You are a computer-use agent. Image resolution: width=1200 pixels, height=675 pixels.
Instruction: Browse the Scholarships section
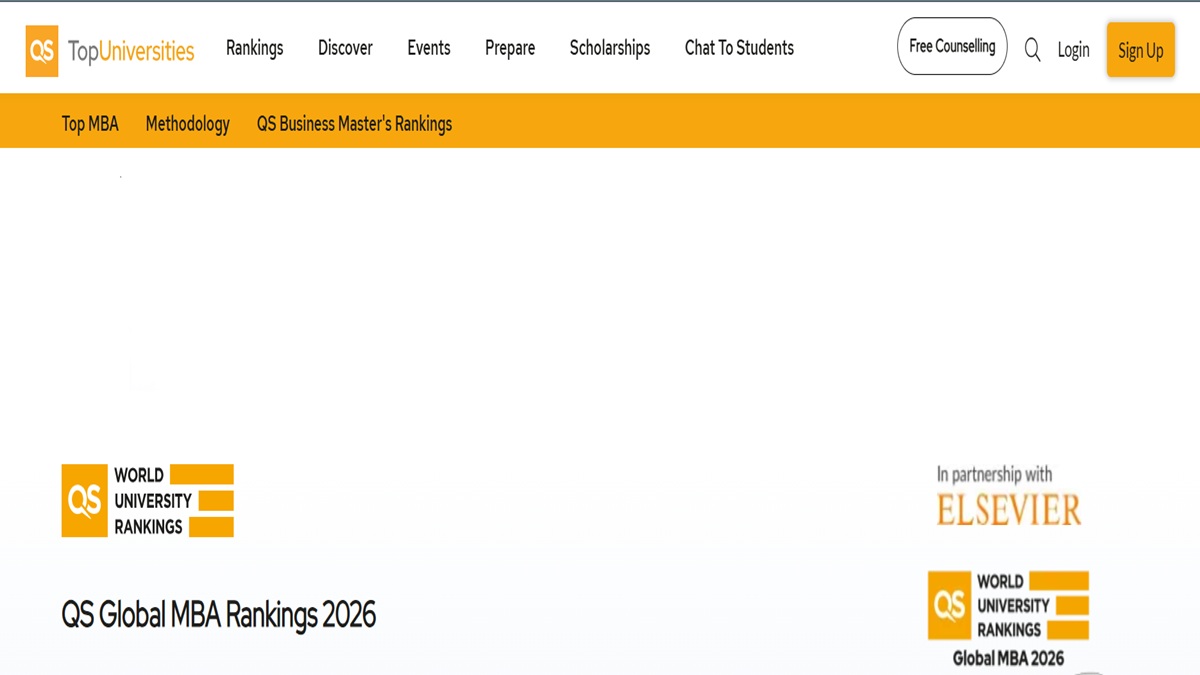[x=610, y=47]
